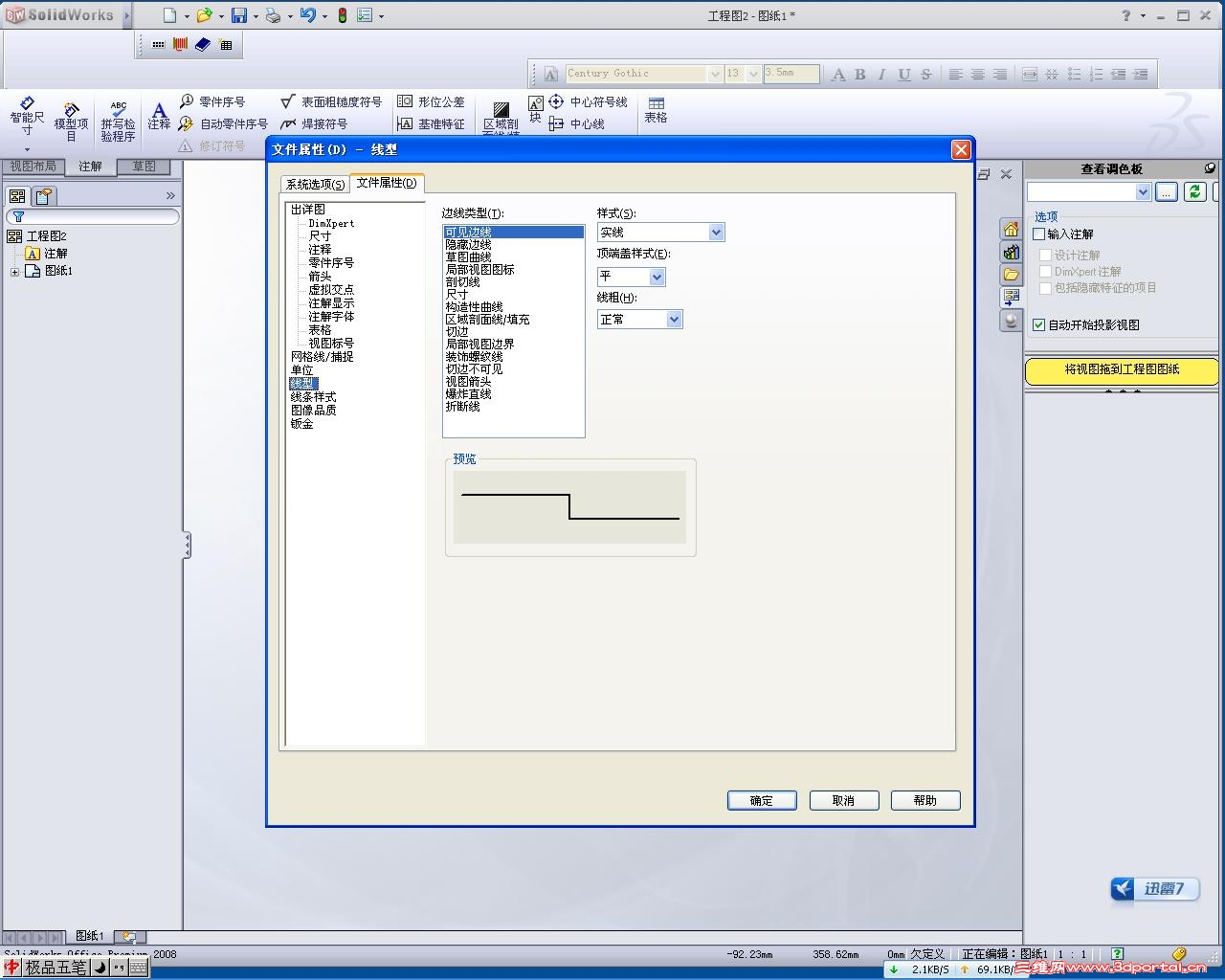Open the Century Gothic font dropdown
Screen dimensions: 1225x980
(x=715, y=74)
